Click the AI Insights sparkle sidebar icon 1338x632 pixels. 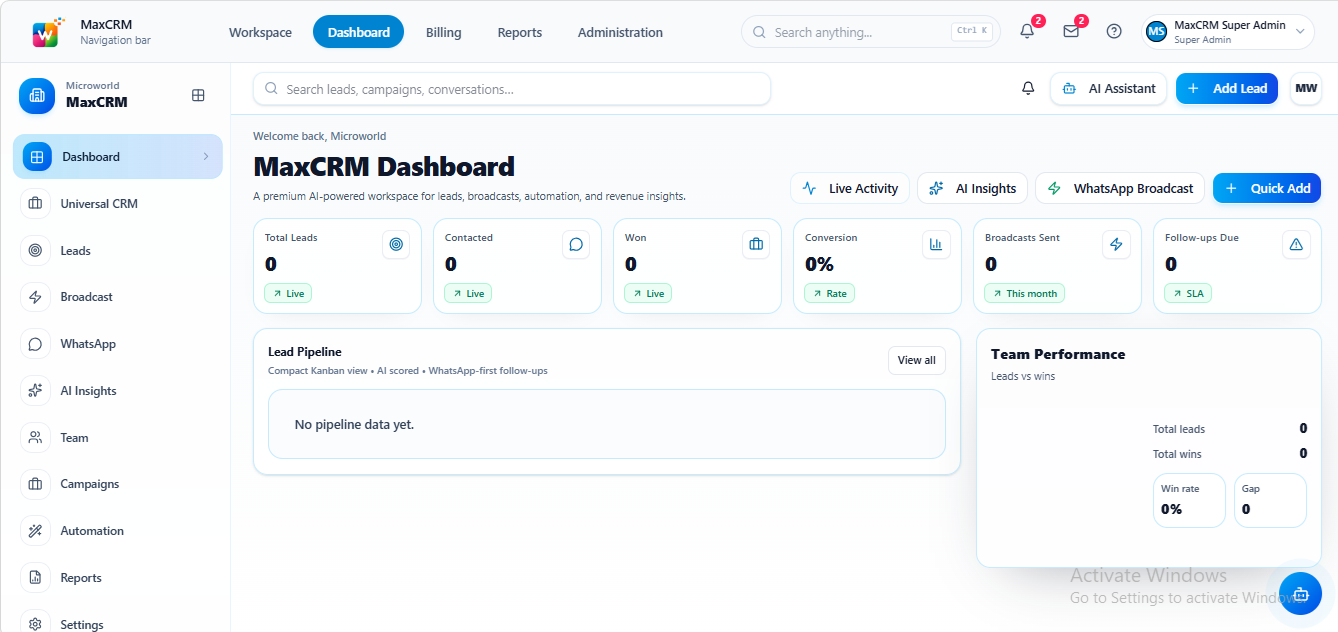(35, 391)
